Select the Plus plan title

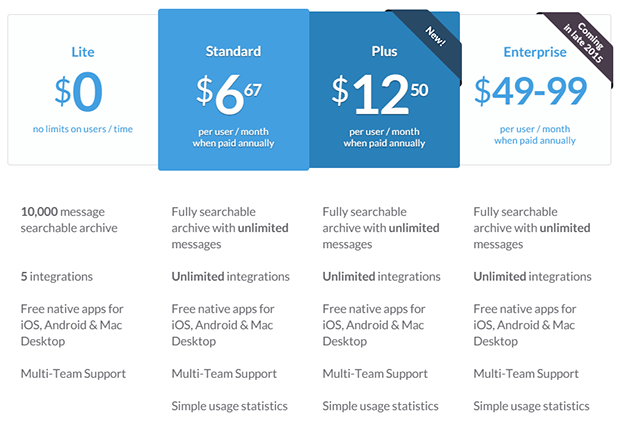point(384,51)
